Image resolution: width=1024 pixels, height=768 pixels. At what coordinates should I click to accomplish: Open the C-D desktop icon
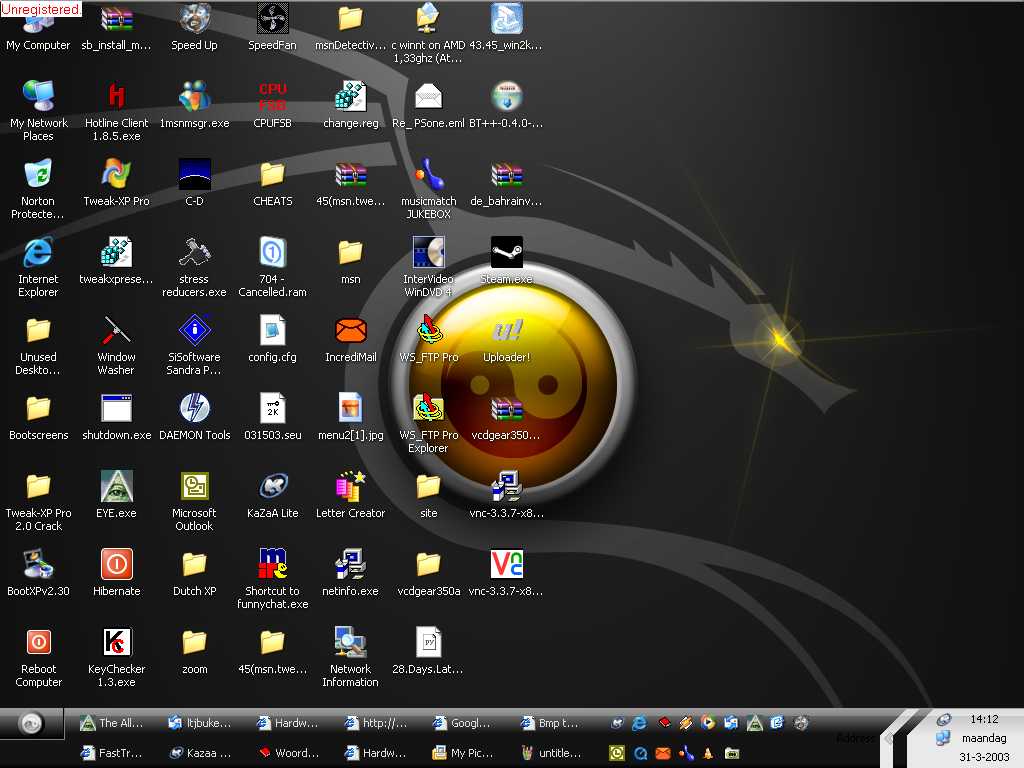(194, 175)
